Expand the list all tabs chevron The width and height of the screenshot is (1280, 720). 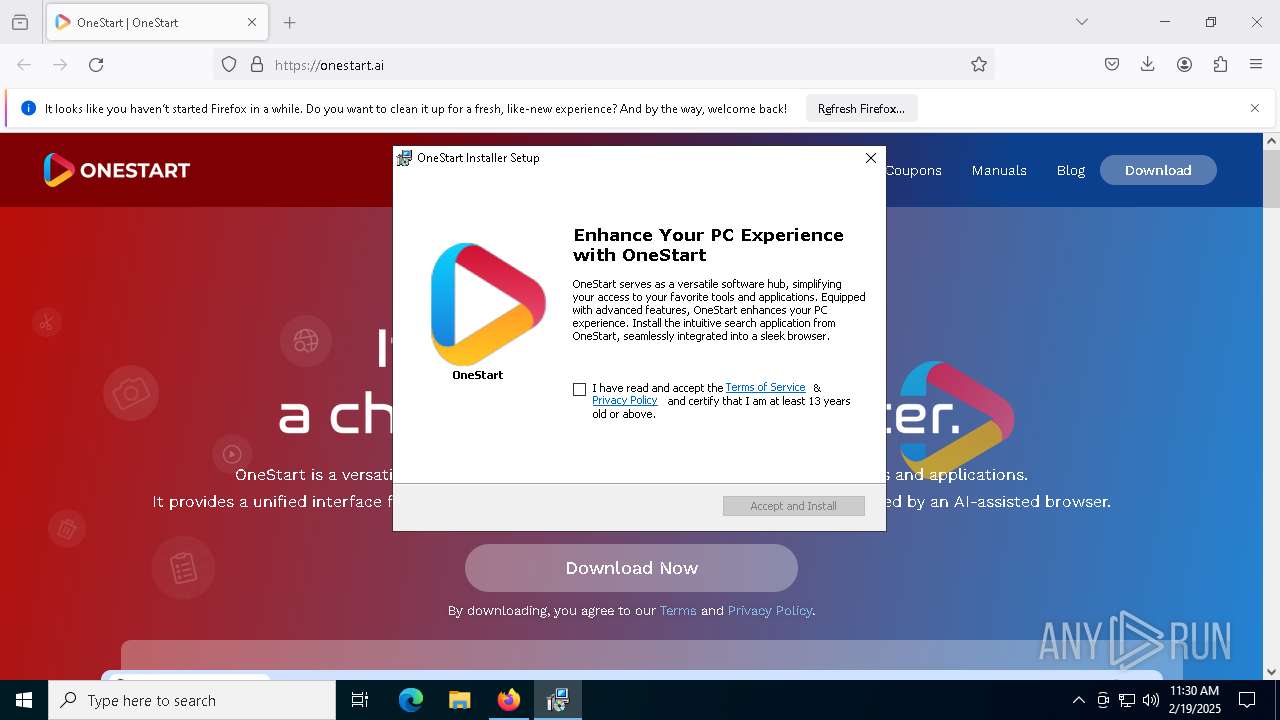pos(1082,22)
